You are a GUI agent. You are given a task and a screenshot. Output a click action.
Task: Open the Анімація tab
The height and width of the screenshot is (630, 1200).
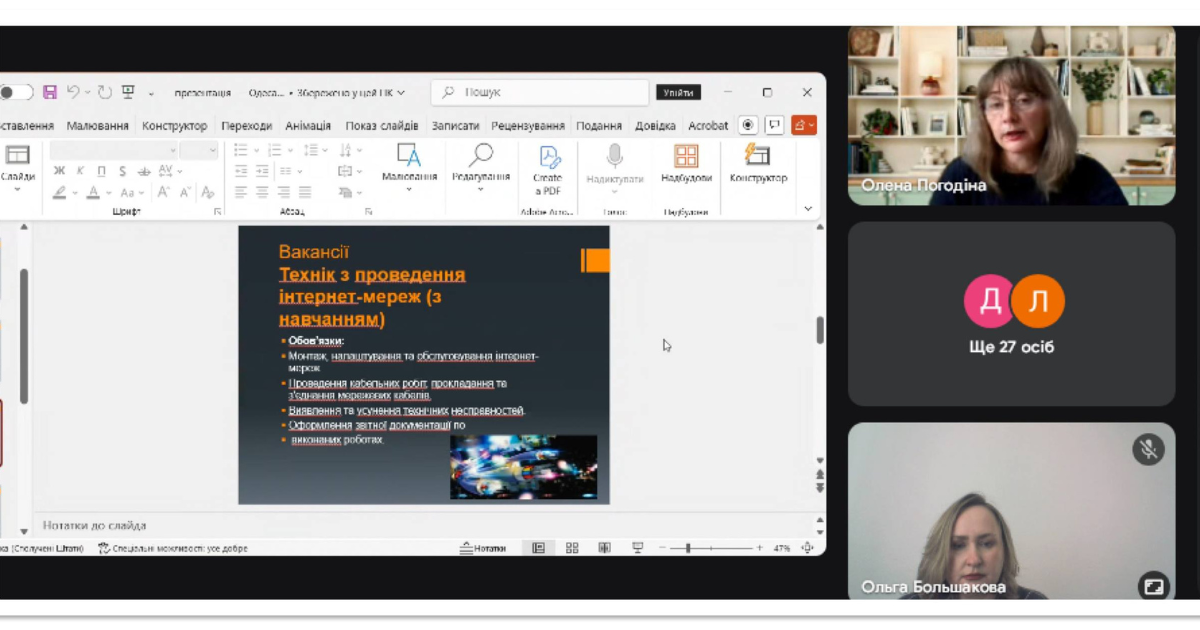click(x=308, y=126)
